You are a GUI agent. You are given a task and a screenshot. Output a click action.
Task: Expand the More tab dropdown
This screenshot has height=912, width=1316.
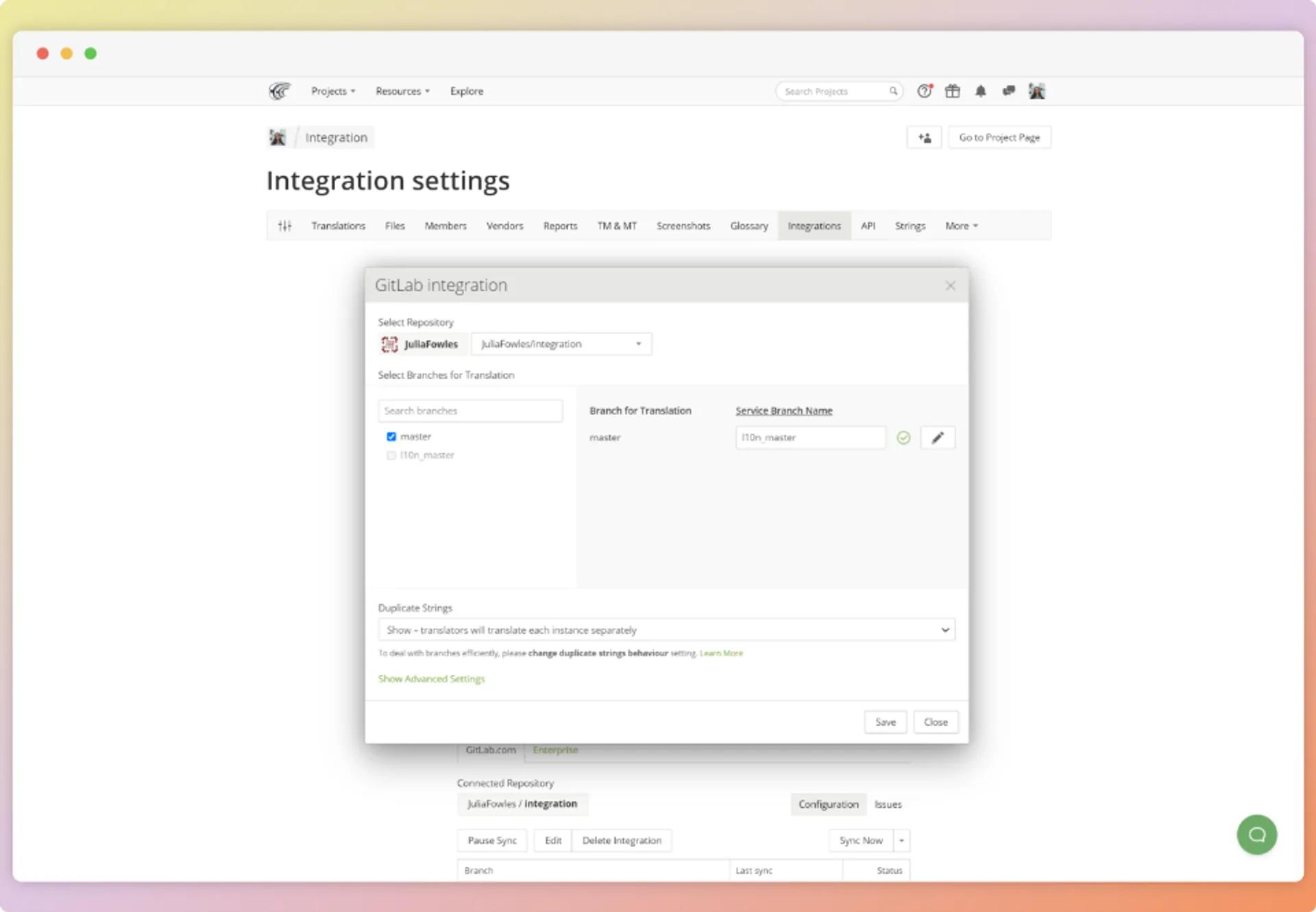962,226
